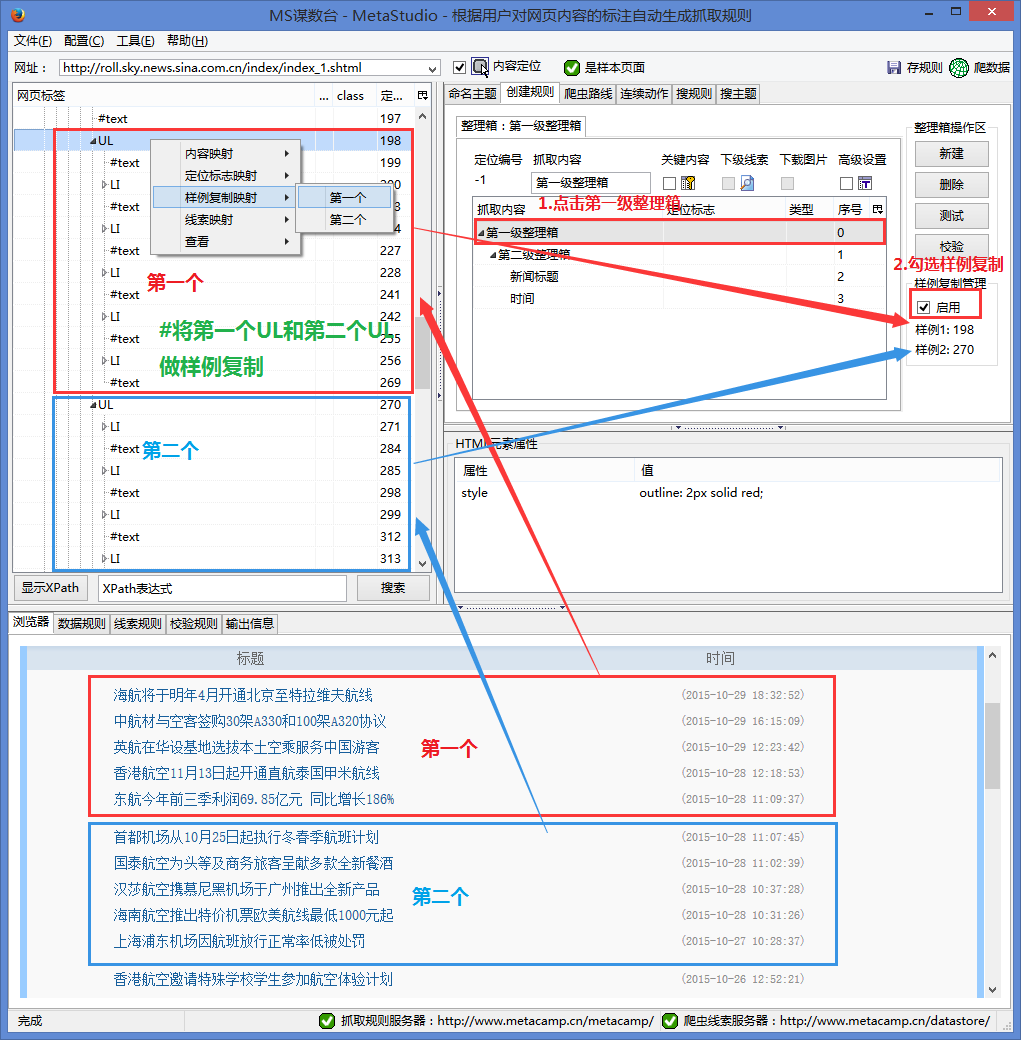Click the 存规则 floppy disk icon
The image size is (1021, 1040).
(894, 68)
